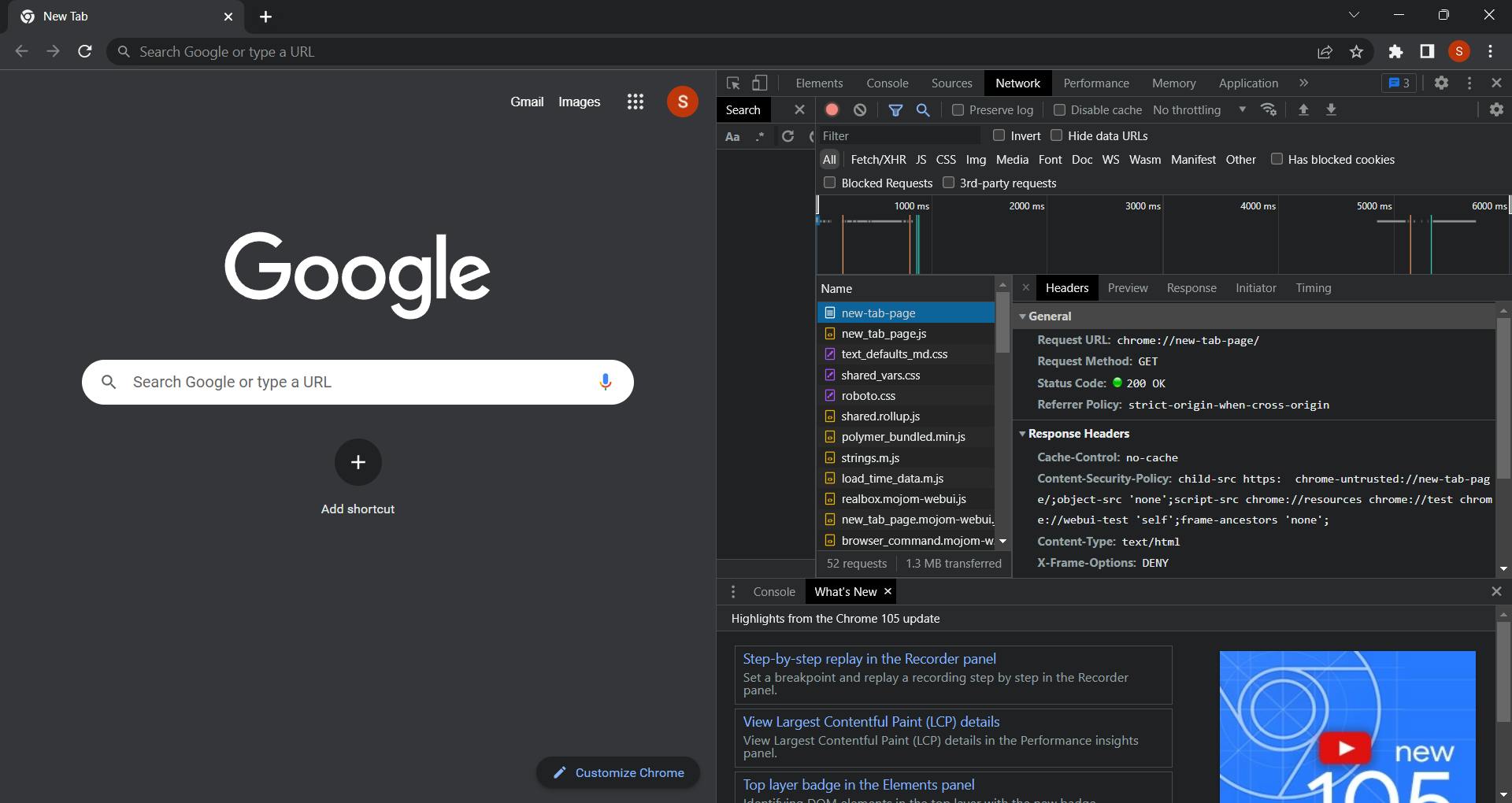
Task: Expand hidden DevTools panels with chevron
Action: pyautogui.click(x=1303, y=83)
